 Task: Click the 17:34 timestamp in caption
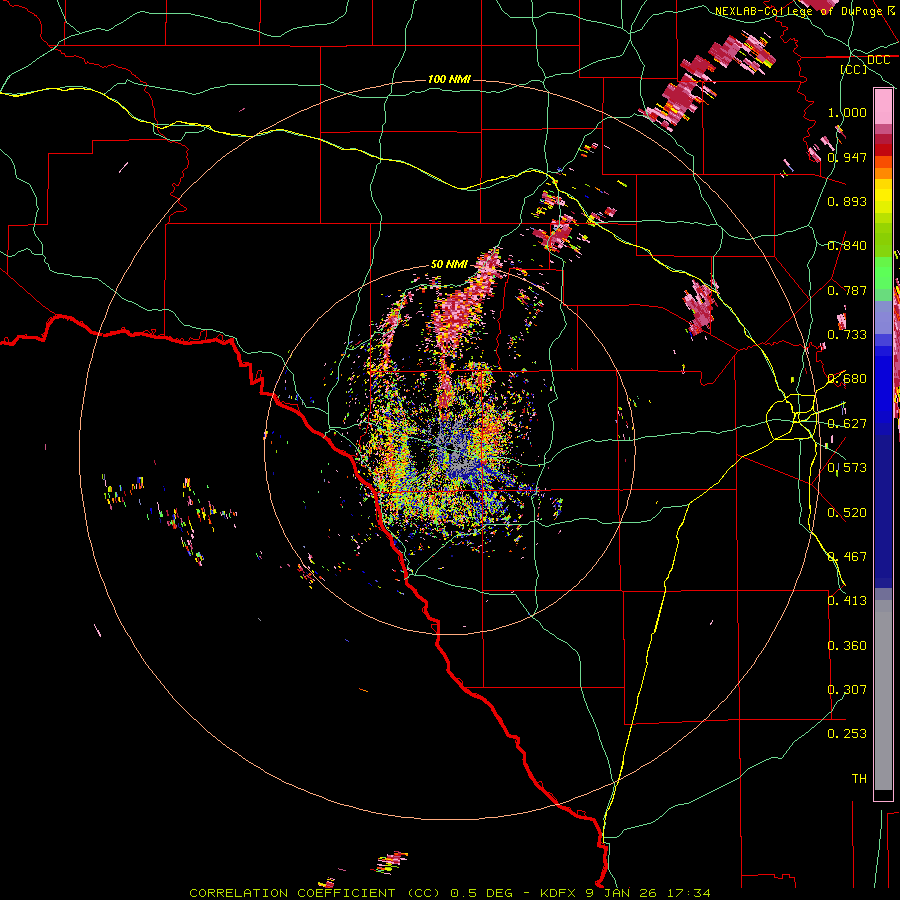tap(689, 893)
